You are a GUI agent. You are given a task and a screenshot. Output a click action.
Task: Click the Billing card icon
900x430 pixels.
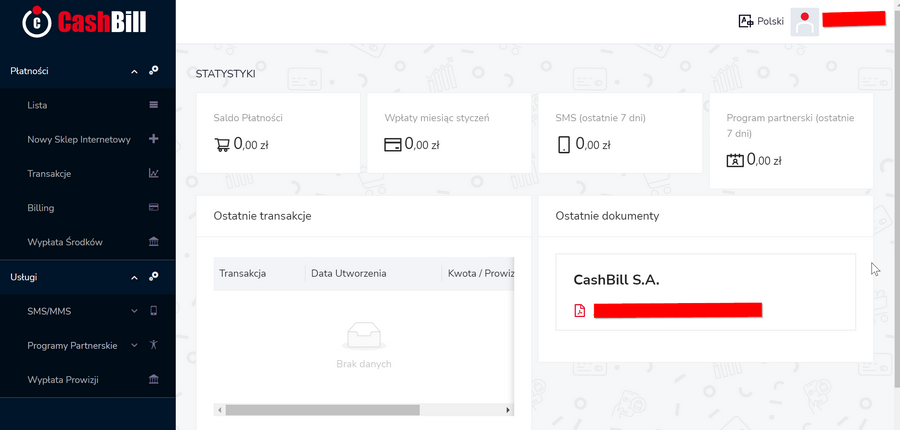point(153,207)
